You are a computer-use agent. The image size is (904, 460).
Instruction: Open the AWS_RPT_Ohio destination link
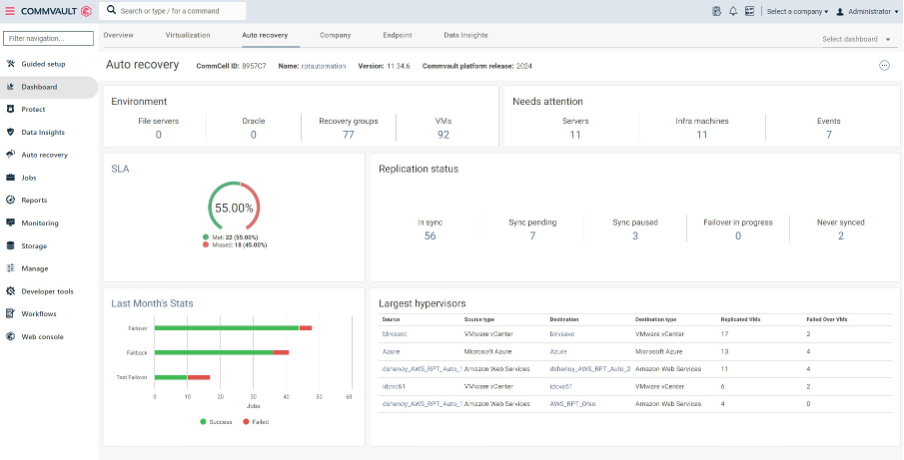click(573, 404)
